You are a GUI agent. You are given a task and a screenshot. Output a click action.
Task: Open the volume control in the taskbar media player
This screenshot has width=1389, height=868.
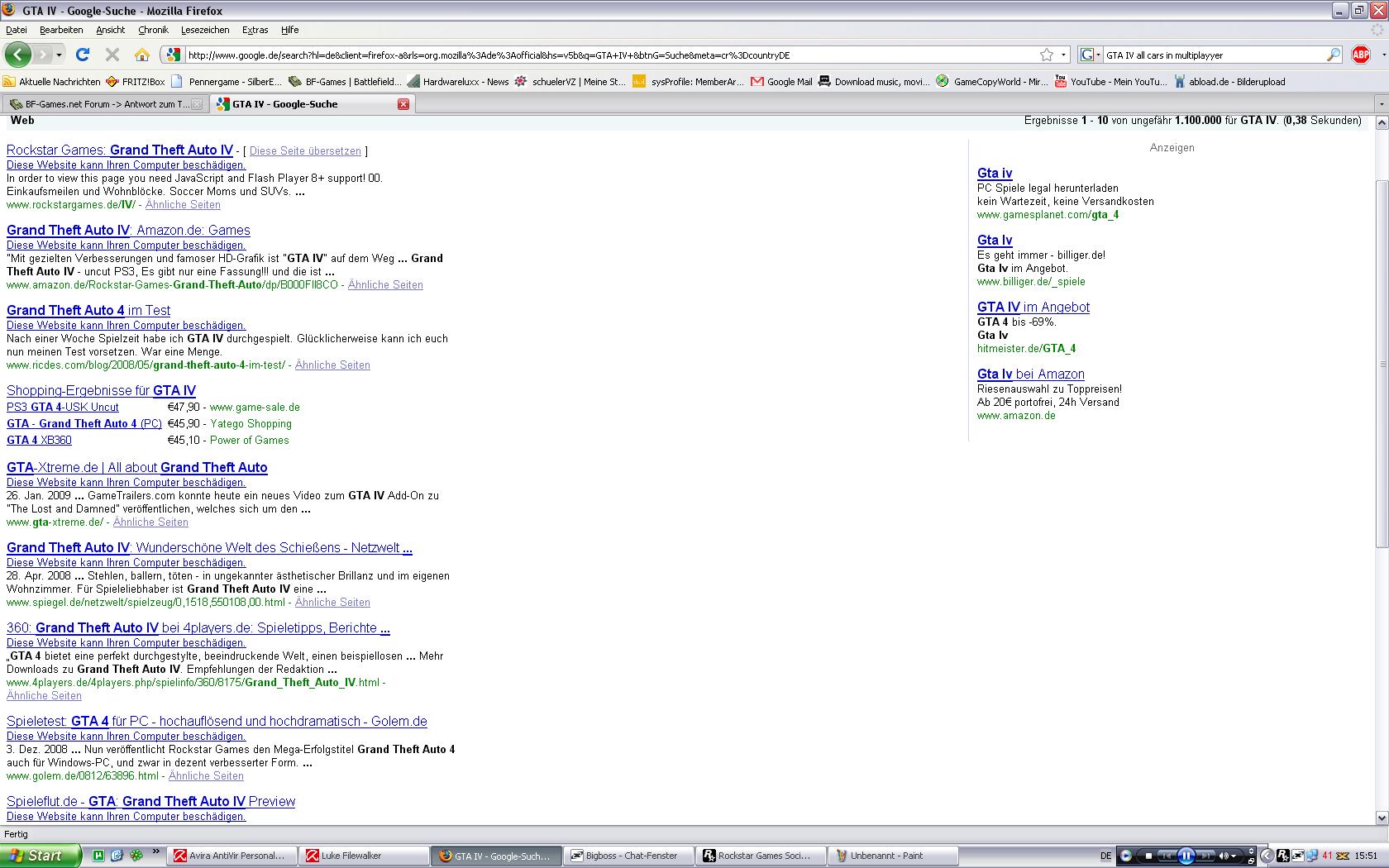pos(1222,856)
